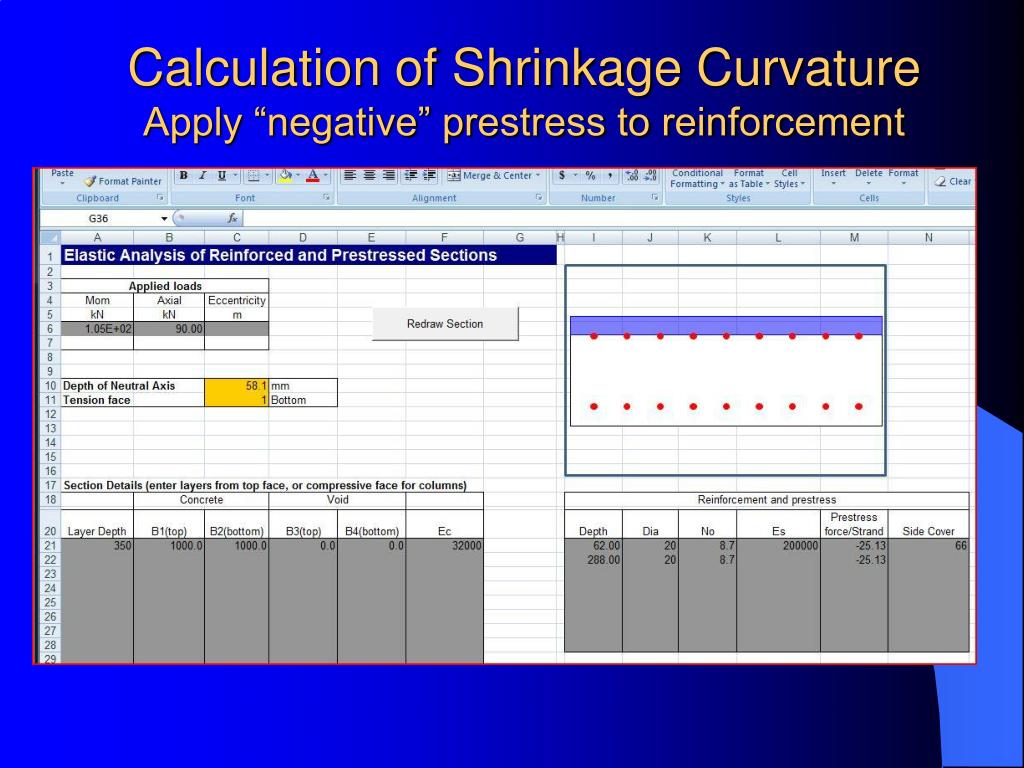Open the Delete cells dropdown
The height and width of the screenshot is (768, 1024).
[x=869, y=177]
